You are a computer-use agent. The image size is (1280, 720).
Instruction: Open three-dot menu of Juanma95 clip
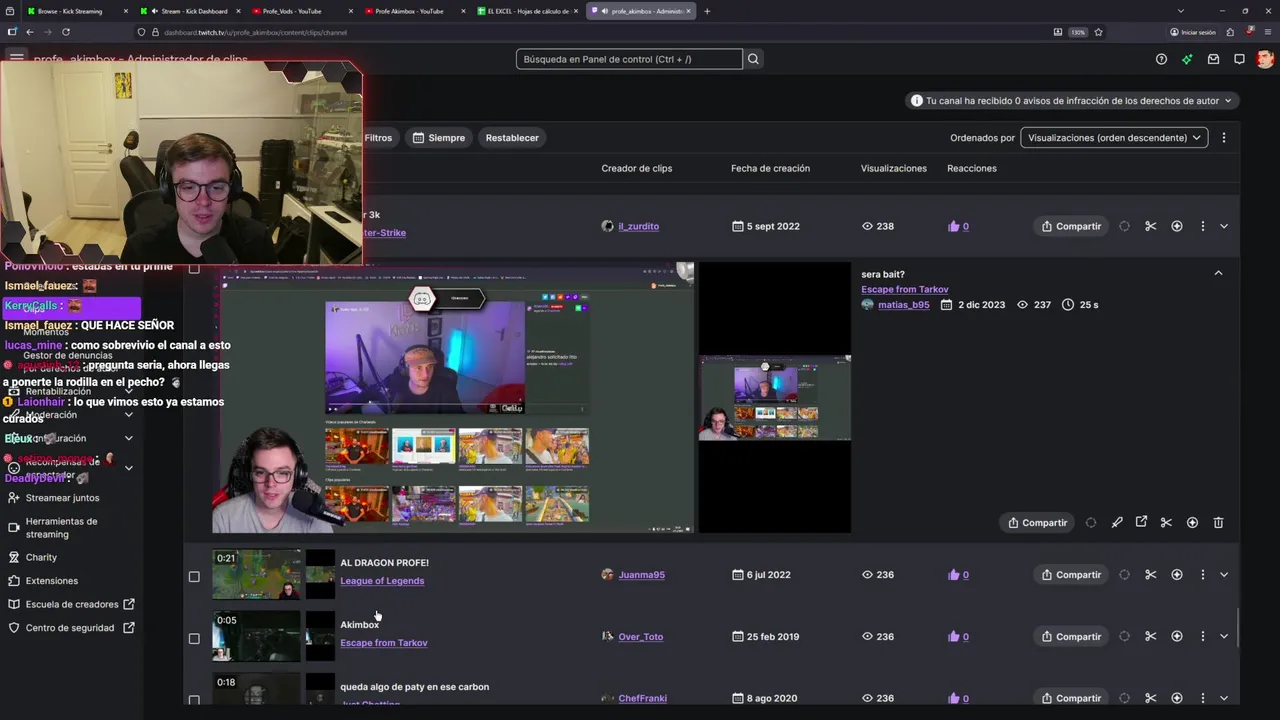pos(1203,575)
